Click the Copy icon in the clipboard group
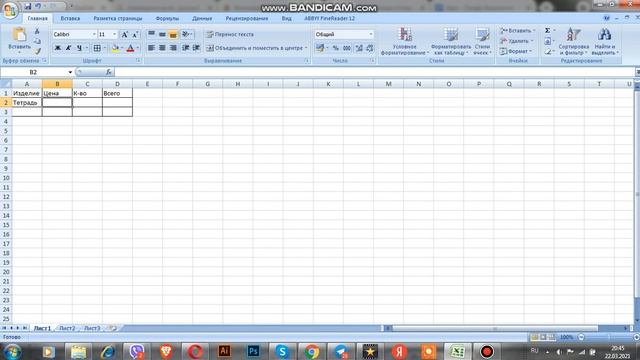 click(x=37, y=41)
